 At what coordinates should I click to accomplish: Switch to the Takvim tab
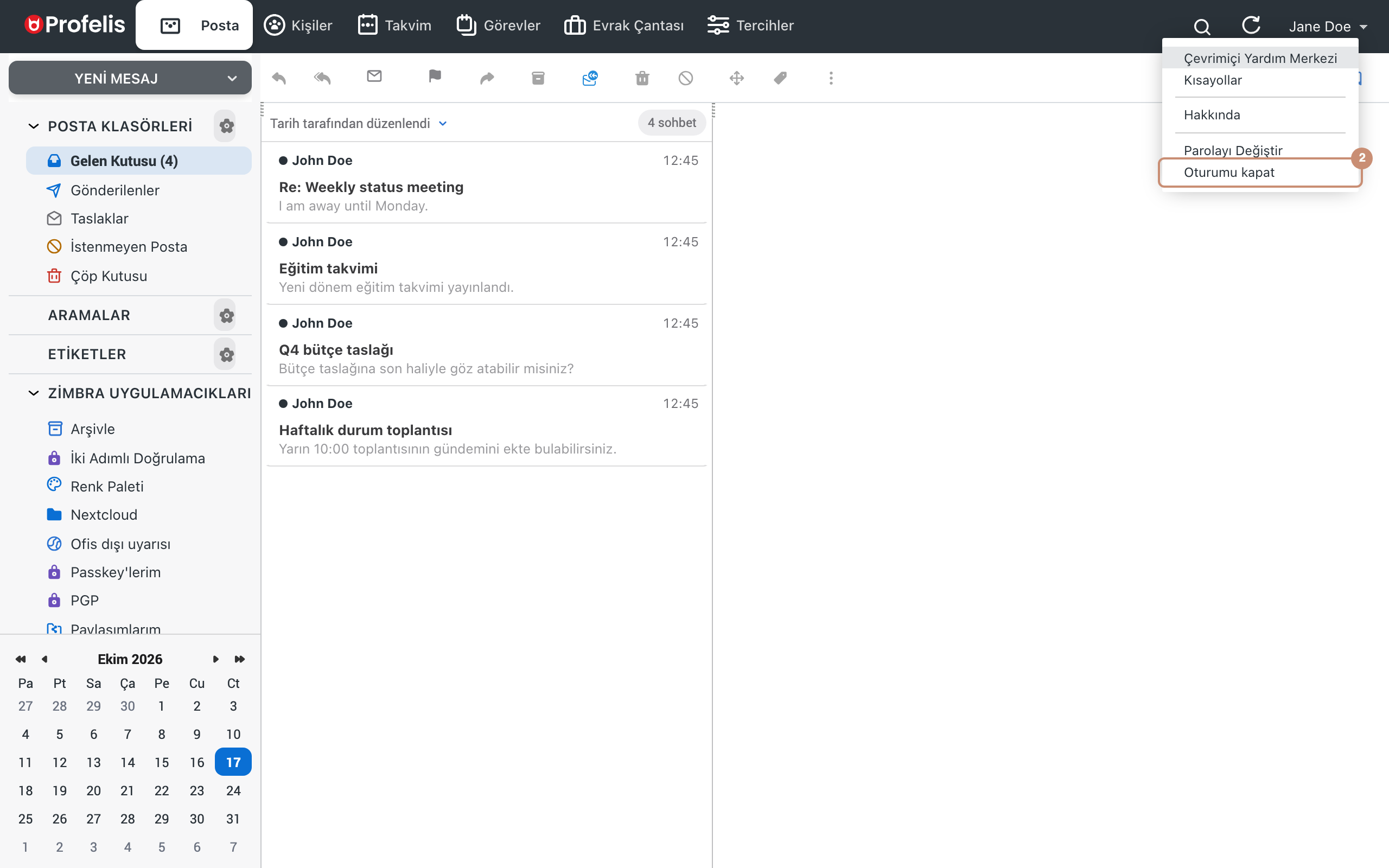pyautogui.click(x=394, y=25)
